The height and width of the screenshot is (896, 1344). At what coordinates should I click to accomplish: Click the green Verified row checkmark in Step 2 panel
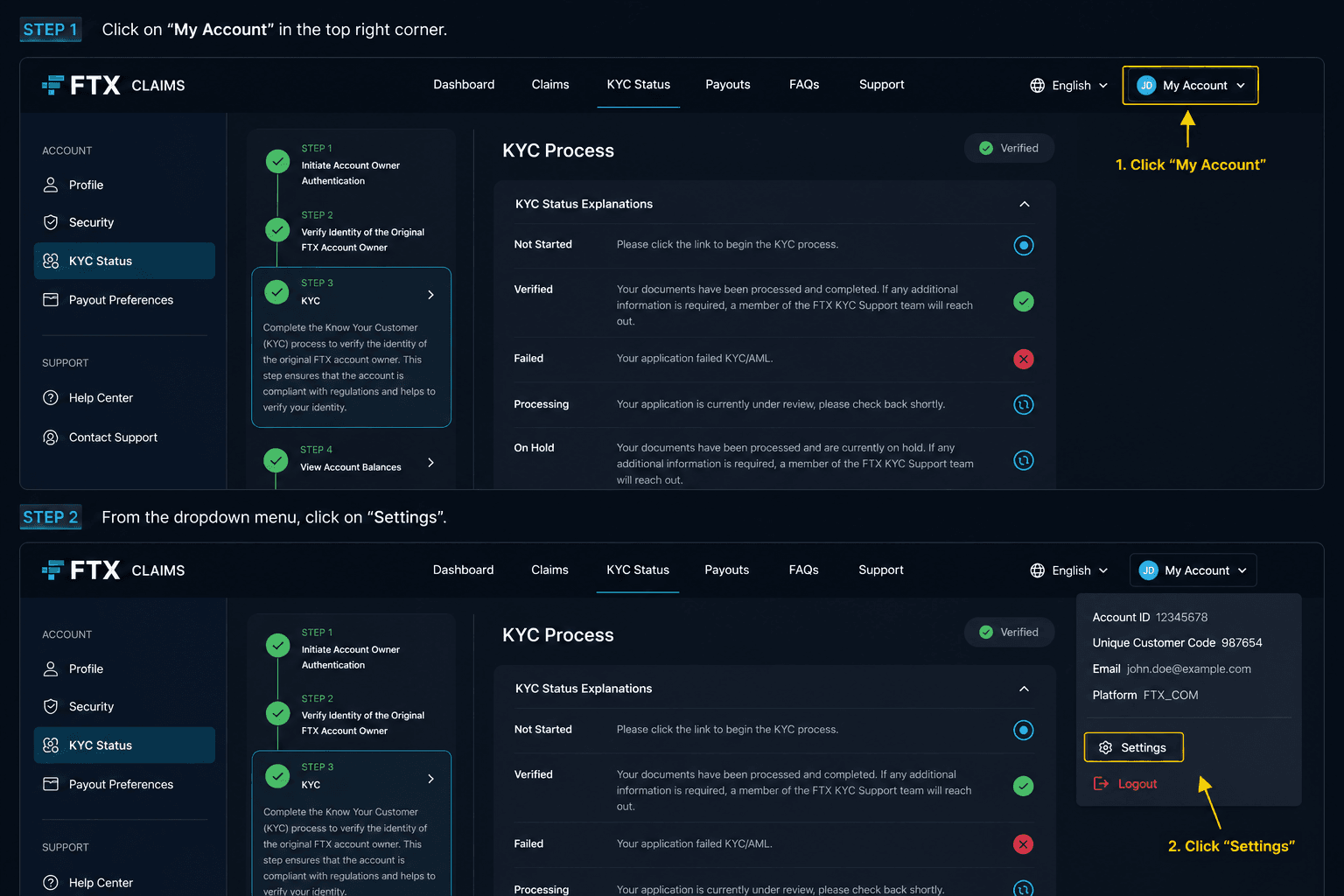pyautogui.click(x=1023, y=786)
